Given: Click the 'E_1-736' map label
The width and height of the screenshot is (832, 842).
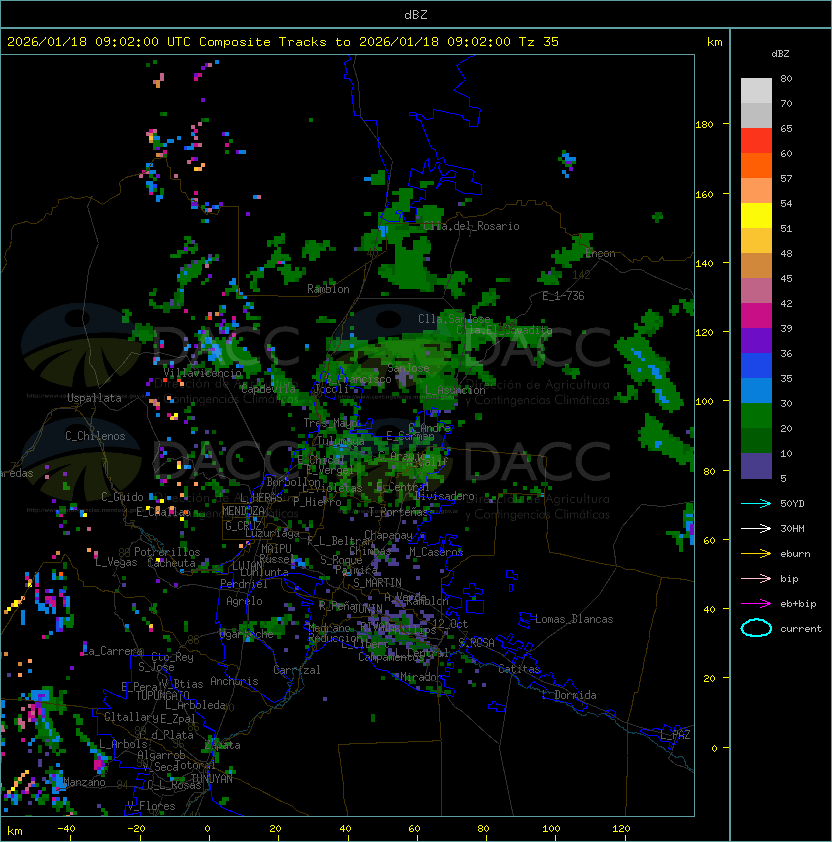Looking at the screenshot, I should pos(563,296).
